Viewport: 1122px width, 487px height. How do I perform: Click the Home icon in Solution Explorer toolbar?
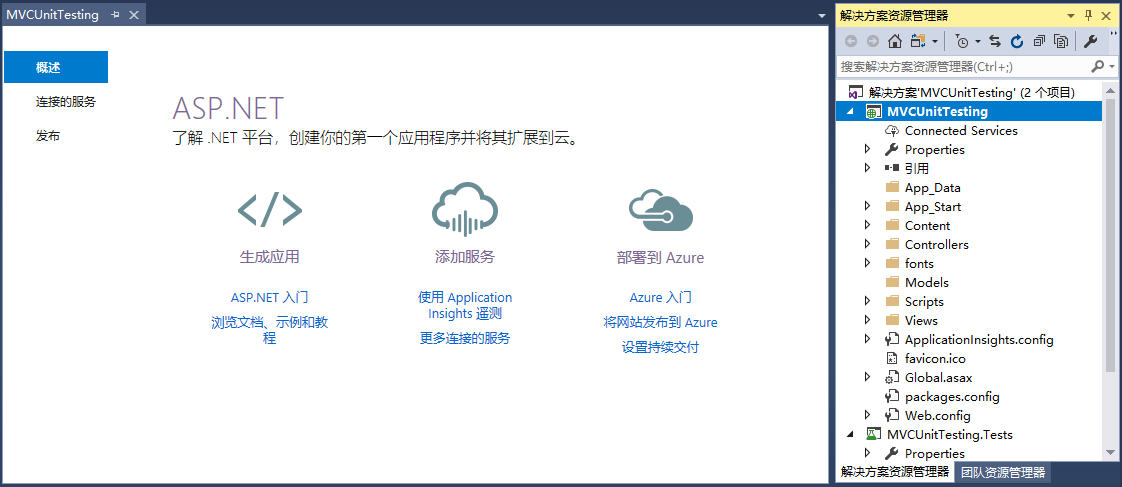click(895, 41)
